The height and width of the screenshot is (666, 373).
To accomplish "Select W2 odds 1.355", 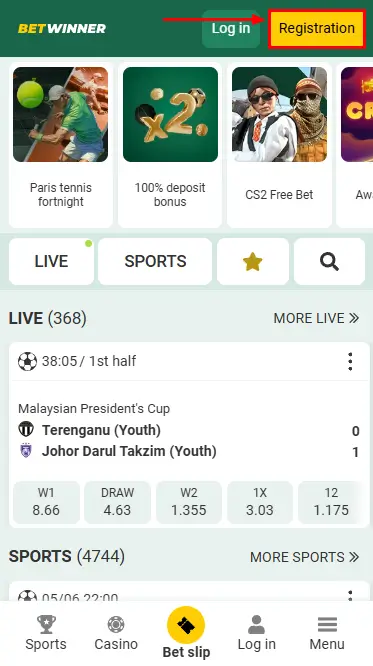I will click(189, 502).
